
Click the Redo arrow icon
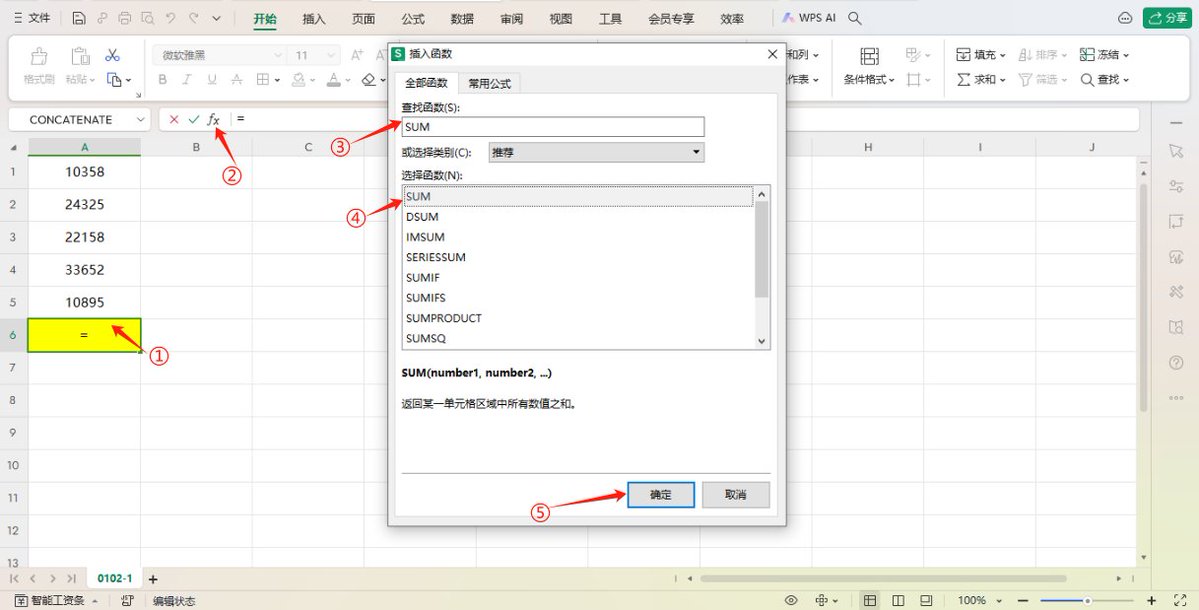[193, 18]
